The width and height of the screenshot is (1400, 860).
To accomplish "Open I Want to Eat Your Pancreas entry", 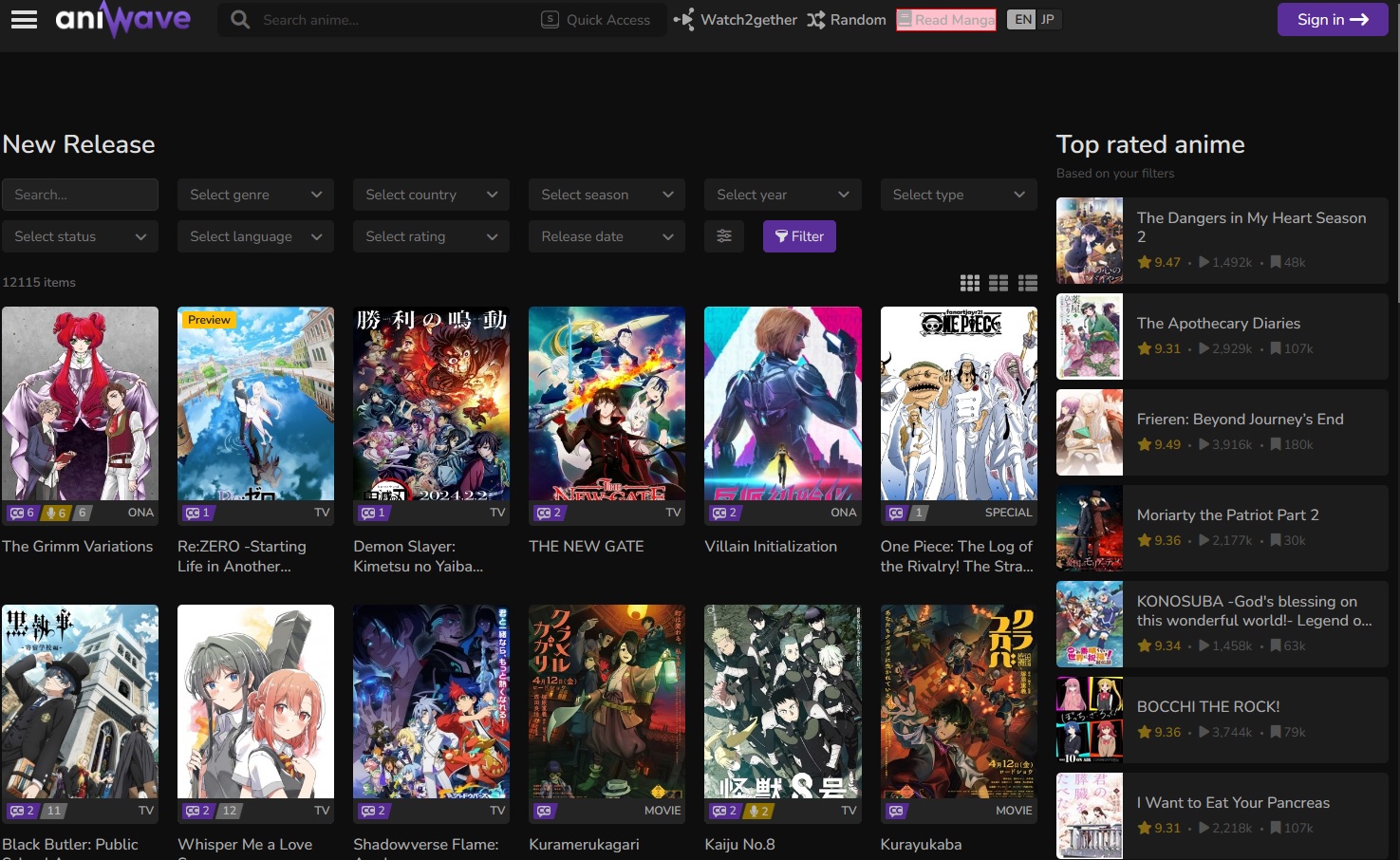I will point(1223,815).
